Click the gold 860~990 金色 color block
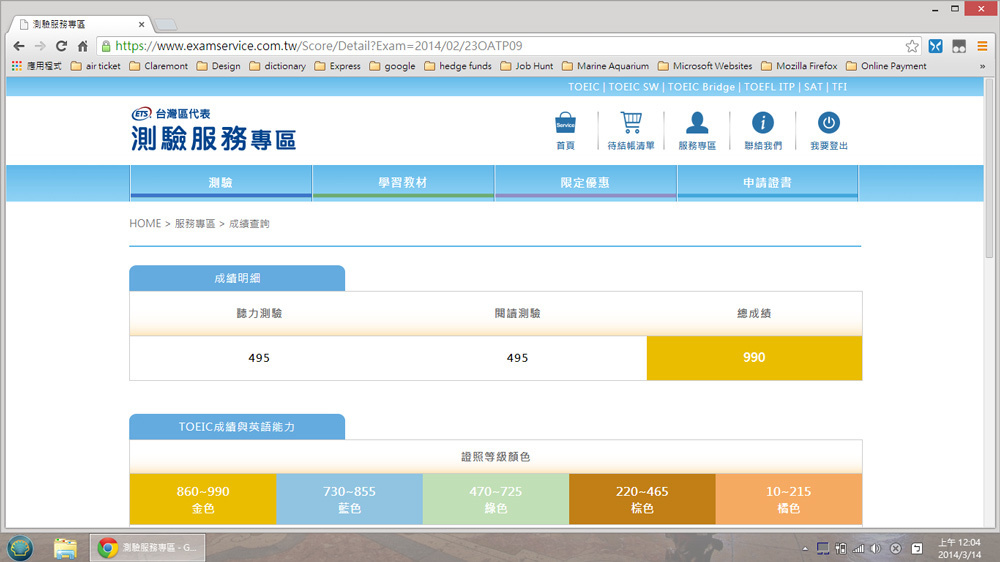1000x562 pixels. click(x=202, y=499)
